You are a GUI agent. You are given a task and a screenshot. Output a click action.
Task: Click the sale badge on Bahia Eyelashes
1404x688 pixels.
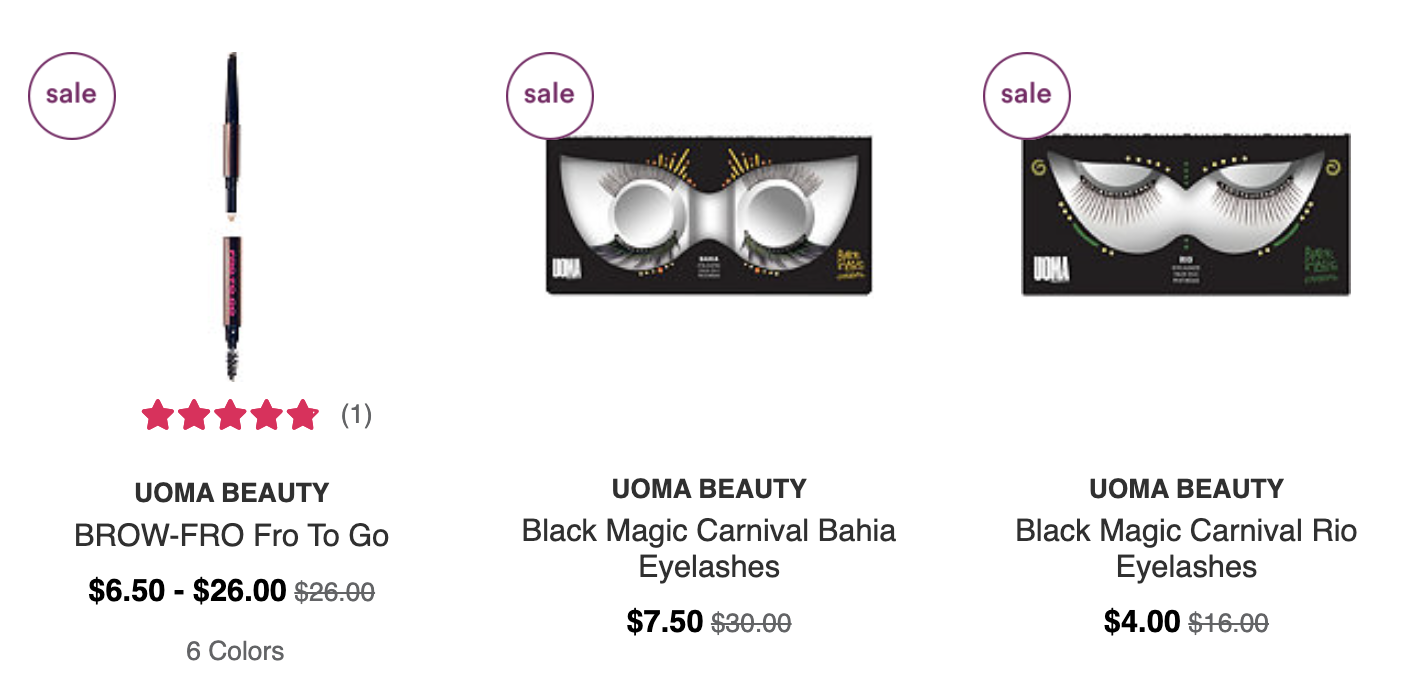[549, 95]
